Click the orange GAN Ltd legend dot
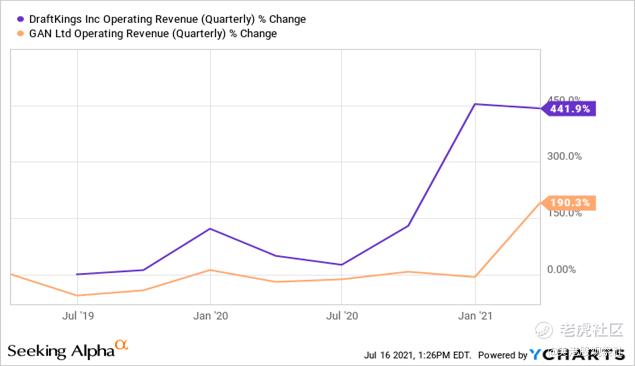This screenshot has width=635, height=366. pyautogui.click(x=20, y=34)
